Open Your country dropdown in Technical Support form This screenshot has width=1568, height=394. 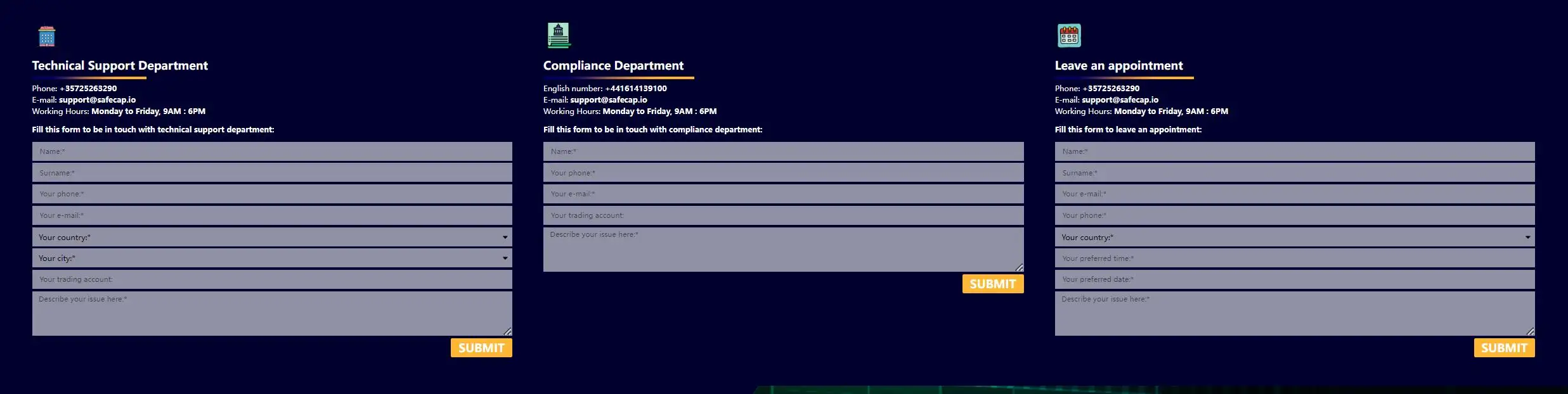point(272,237)
